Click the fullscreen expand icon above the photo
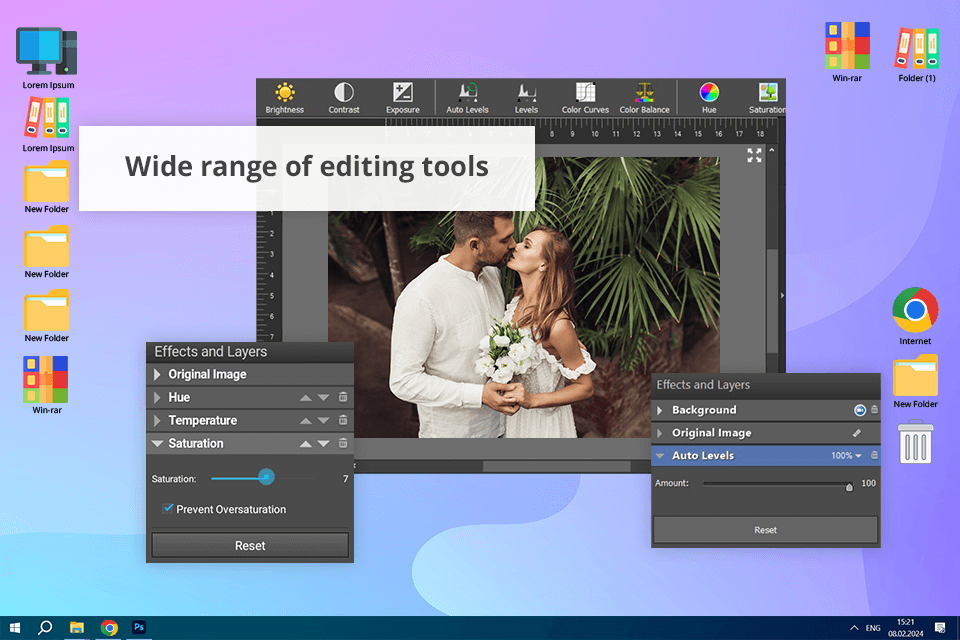 point(754,156)
